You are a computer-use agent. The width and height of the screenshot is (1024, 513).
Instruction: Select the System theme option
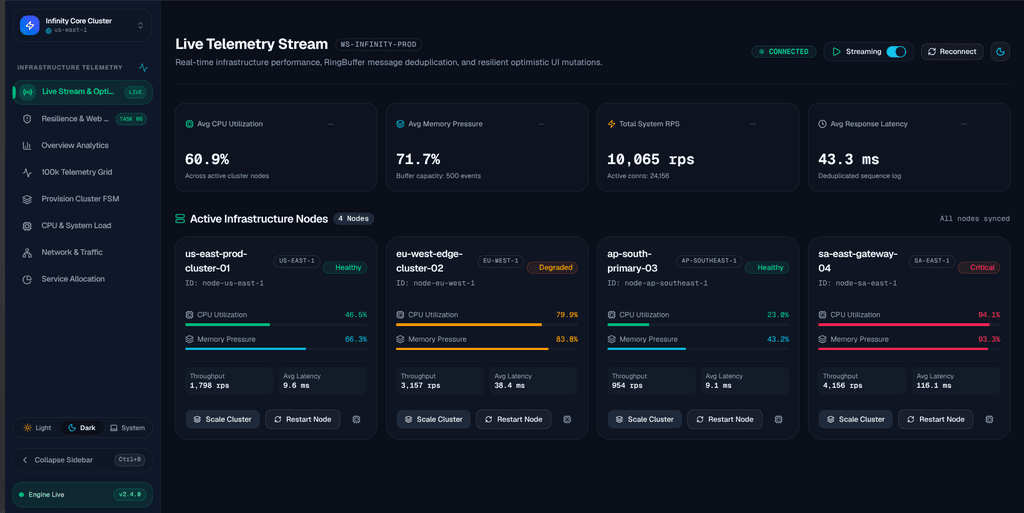(x=127, y=428)
